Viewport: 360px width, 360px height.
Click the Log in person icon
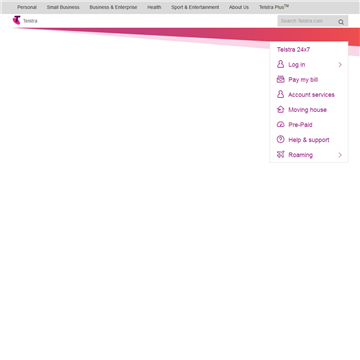click(280, 64)
